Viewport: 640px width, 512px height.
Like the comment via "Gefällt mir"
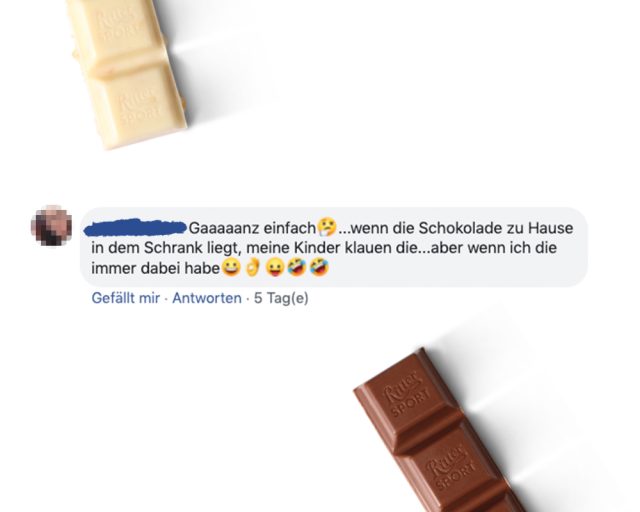pos(125,298)
